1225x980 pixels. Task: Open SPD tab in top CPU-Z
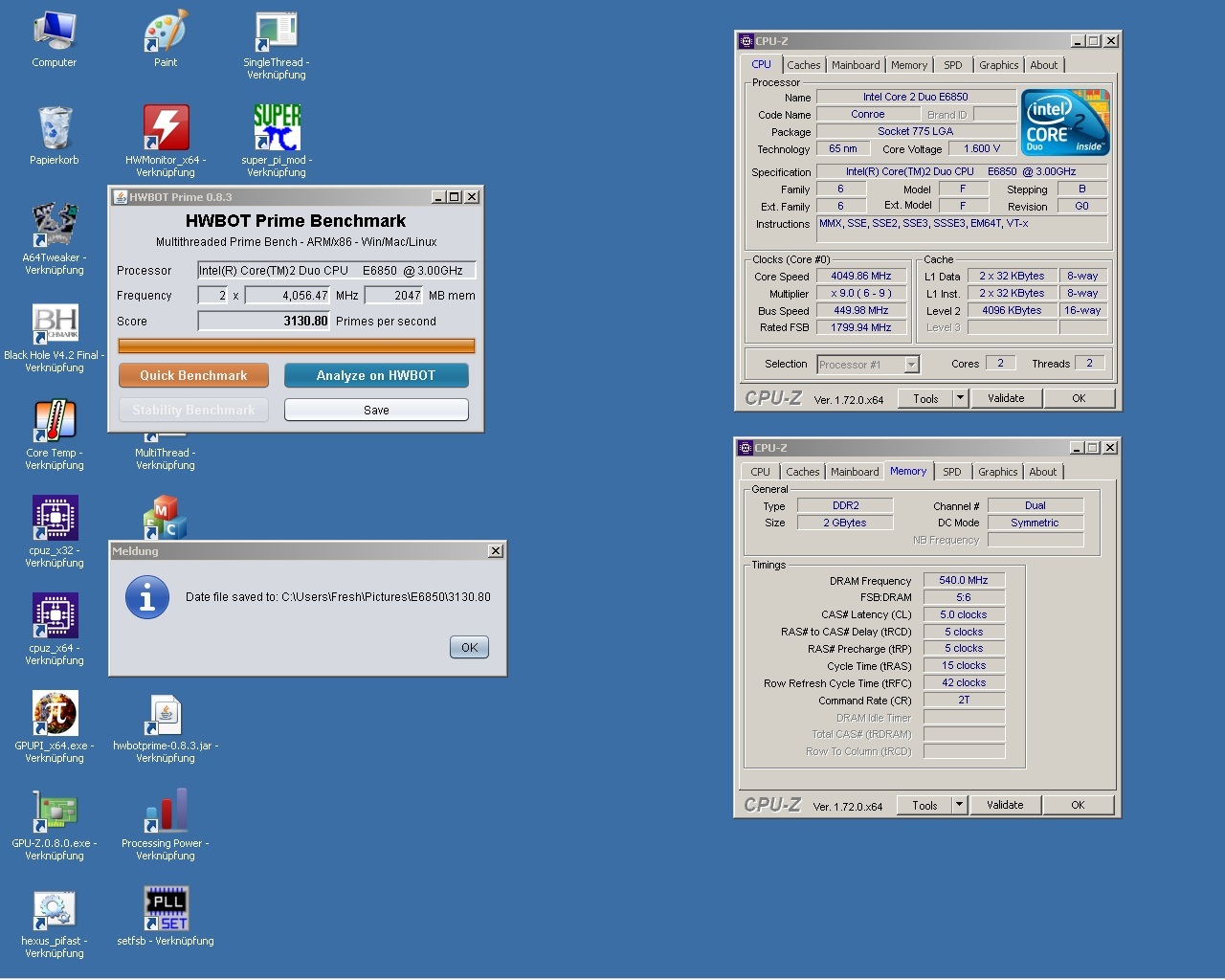[x=953, y=65]
